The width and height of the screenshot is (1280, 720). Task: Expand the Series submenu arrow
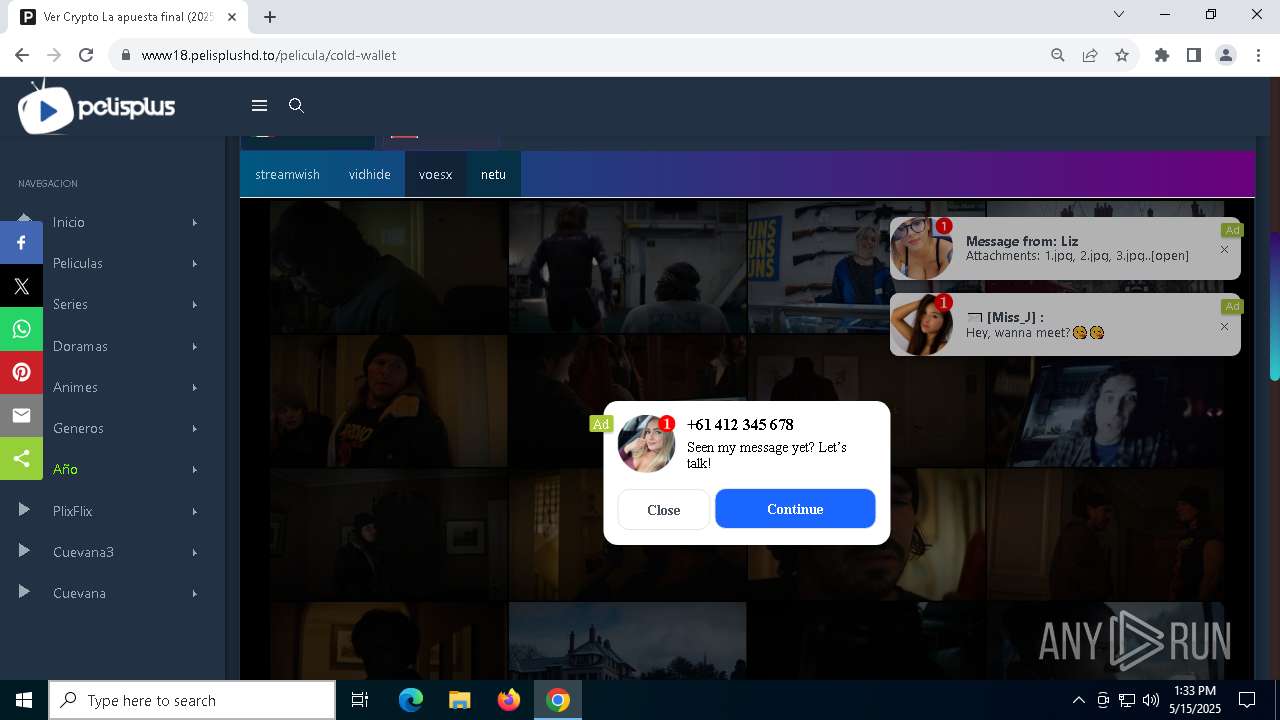pyautogui.click(x=195, y=304)
